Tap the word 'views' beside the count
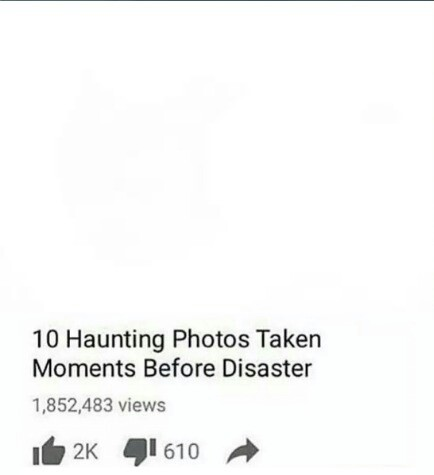Viewport: 434px width, 475px height. click(142, 405)
